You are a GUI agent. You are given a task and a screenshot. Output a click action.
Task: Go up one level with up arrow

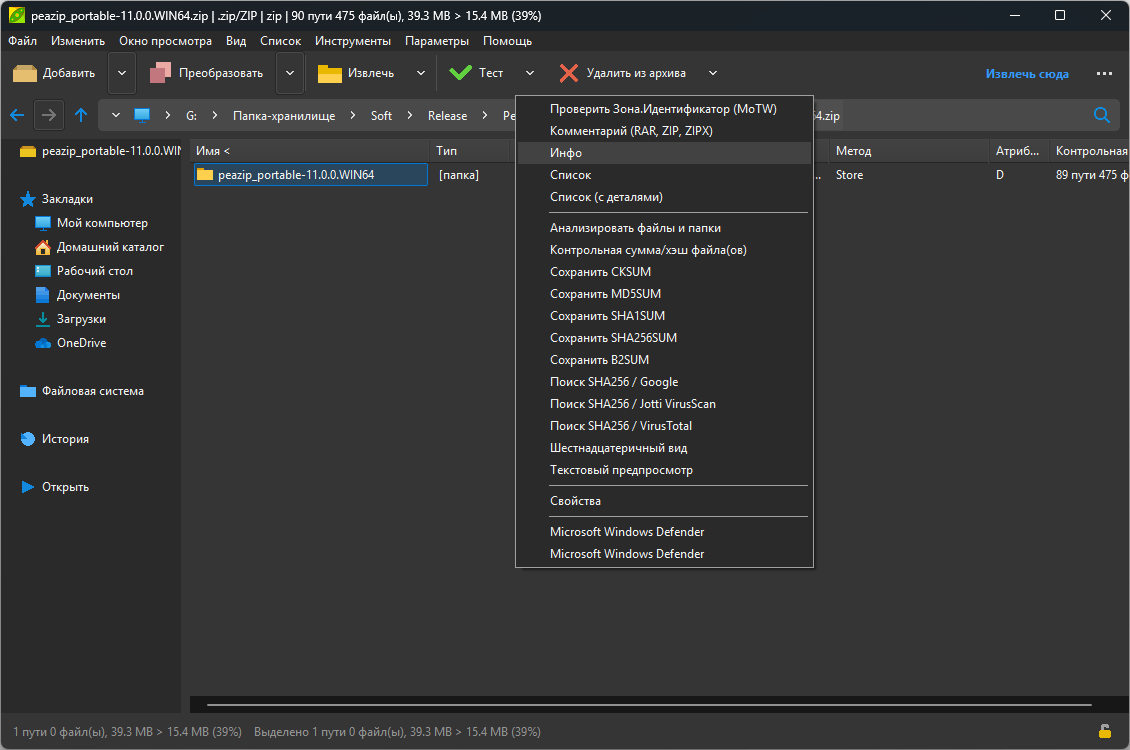click(81, 115)
